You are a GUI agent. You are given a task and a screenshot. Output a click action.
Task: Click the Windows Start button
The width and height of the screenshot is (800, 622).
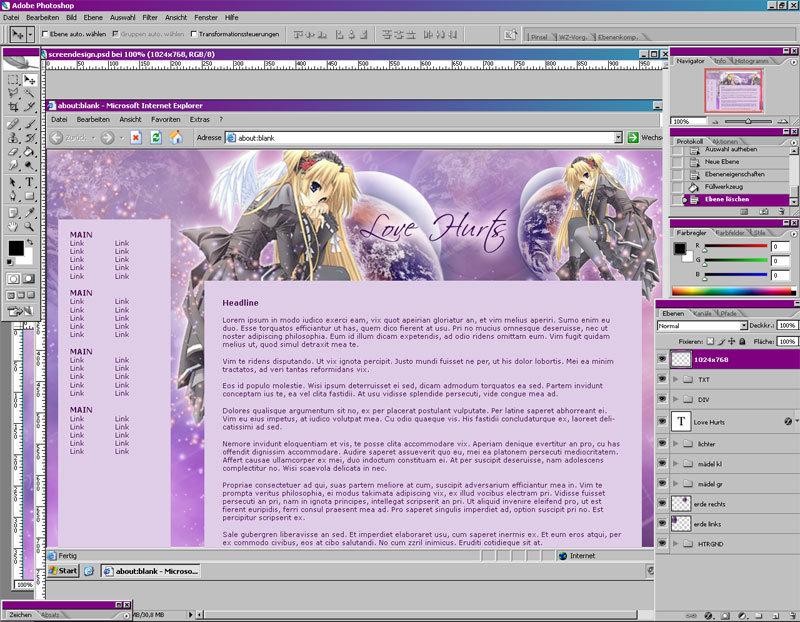63,571
